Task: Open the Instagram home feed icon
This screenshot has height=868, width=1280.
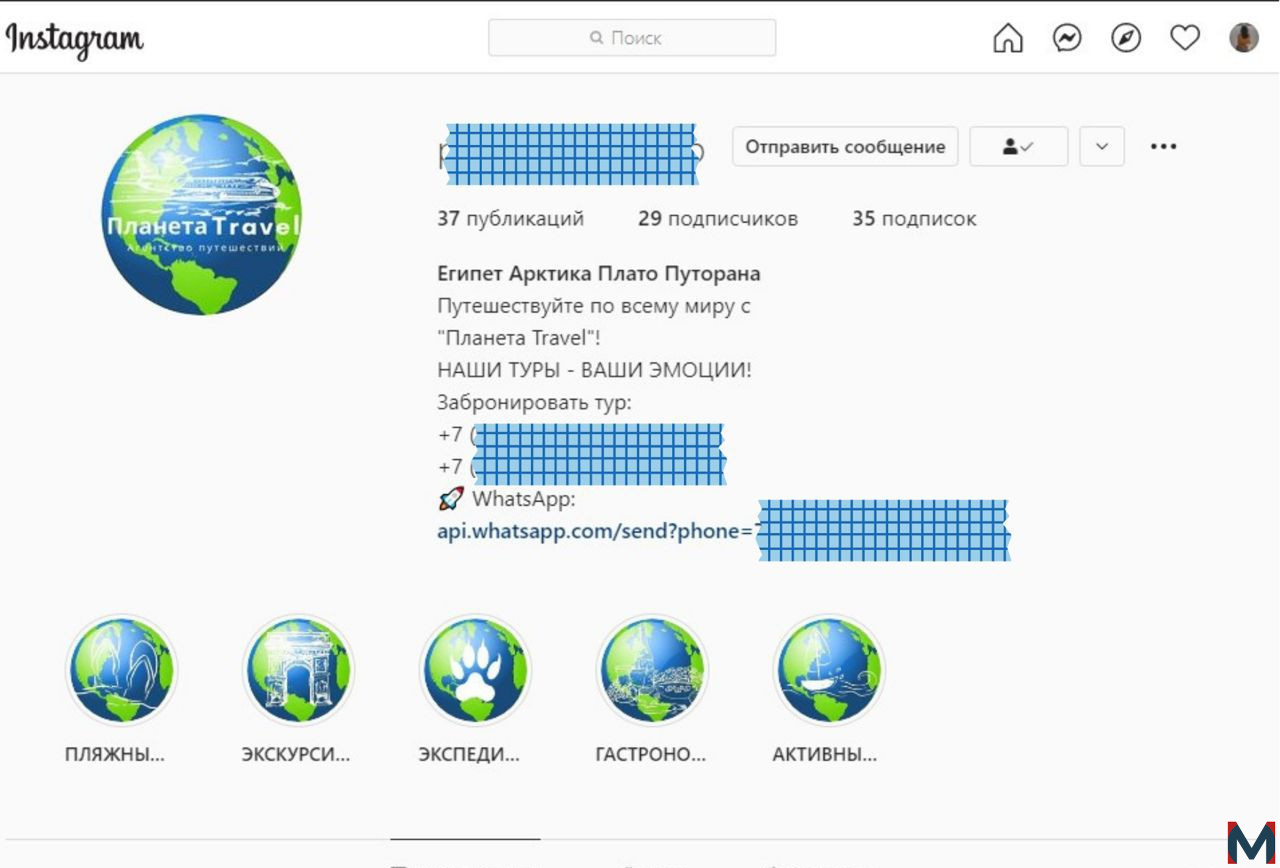Action: click(x=1008, y=38)
